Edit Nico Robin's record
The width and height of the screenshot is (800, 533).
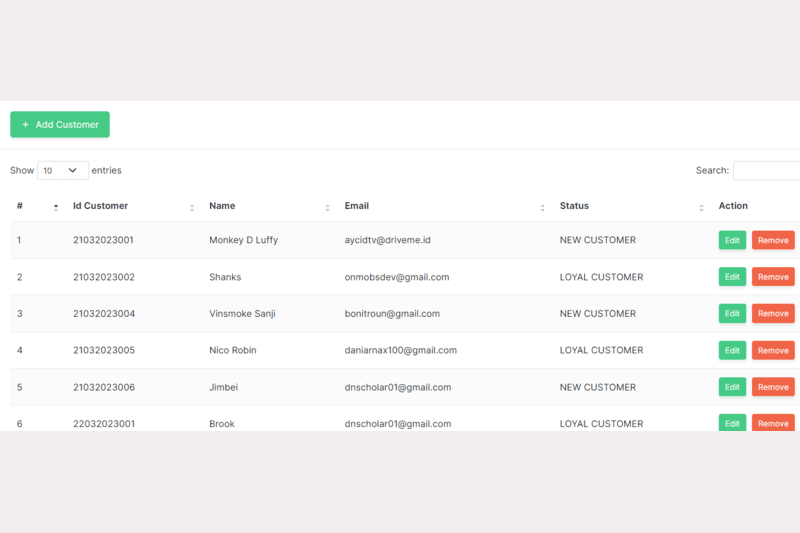(x=732, y=351)
